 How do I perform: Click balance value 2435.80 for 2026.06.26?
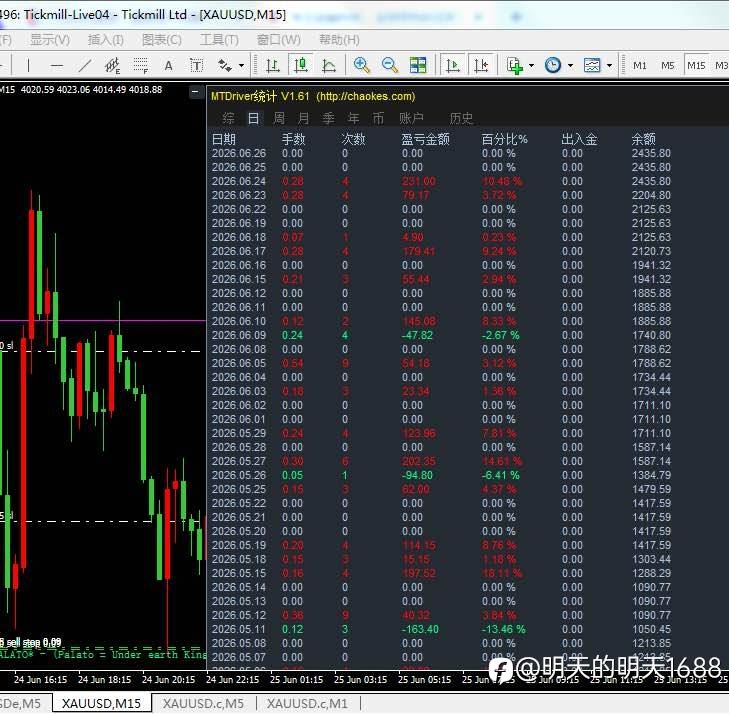coord(651,153)
